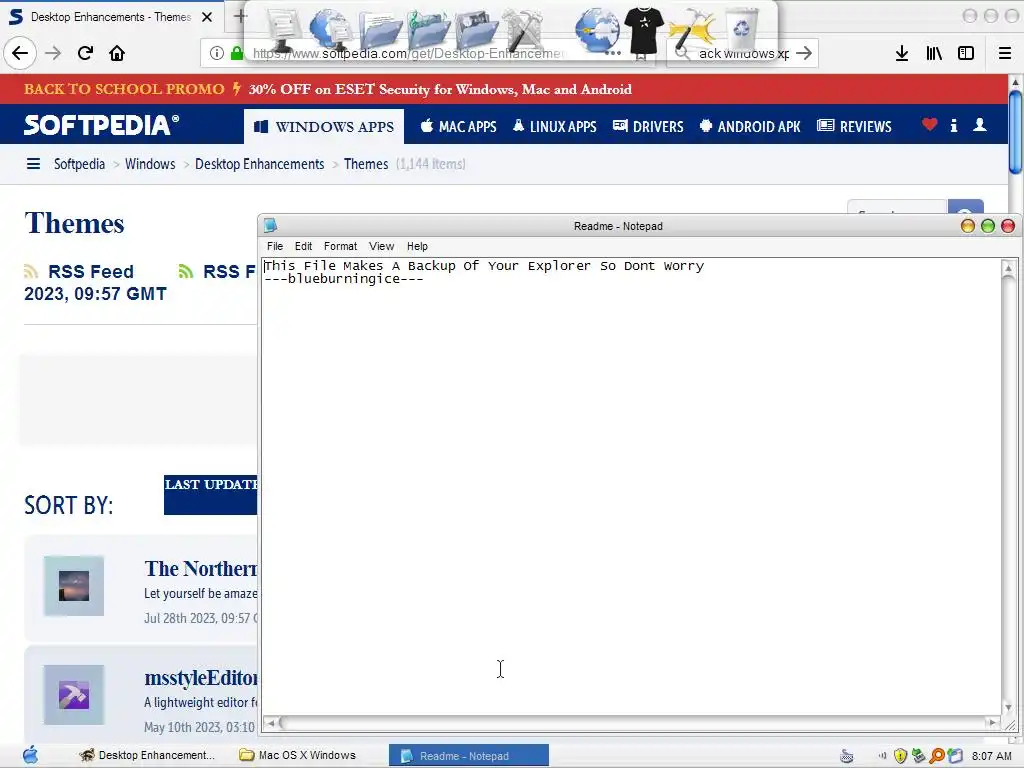The height and width of the screenshot is (768, 1024).
Task: Open the browser hamburger menu
Action: pos(1005,53)
